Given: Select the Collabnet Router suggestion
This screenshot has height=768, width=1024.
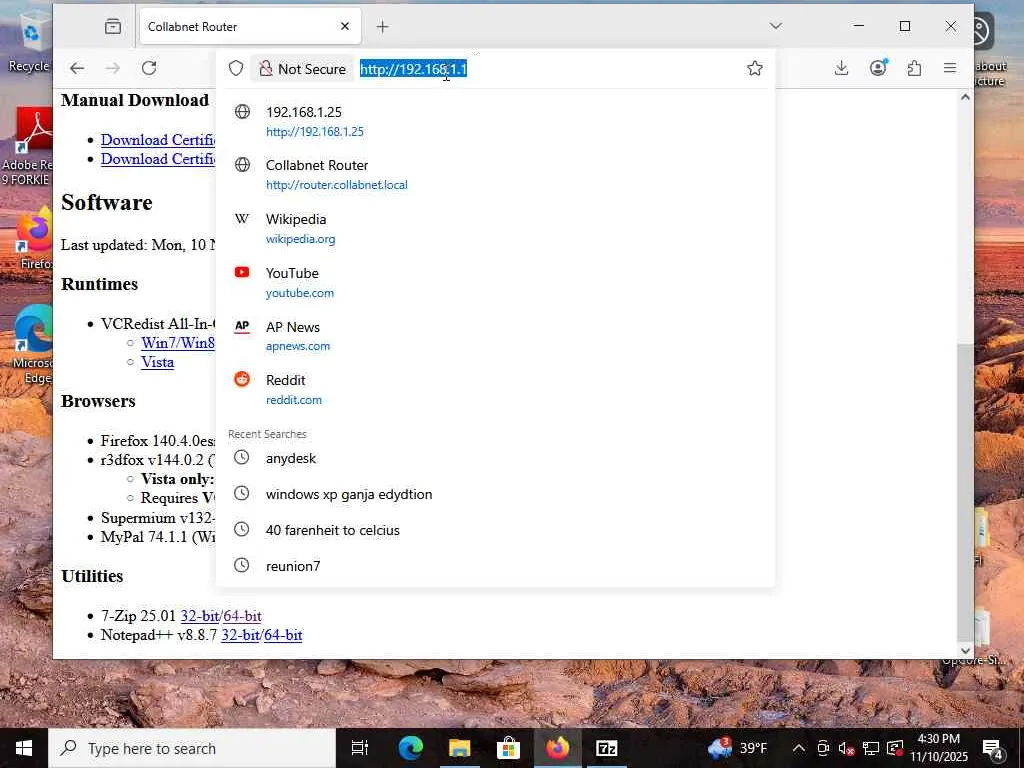Looking at the screenshot, I should 495,175.
